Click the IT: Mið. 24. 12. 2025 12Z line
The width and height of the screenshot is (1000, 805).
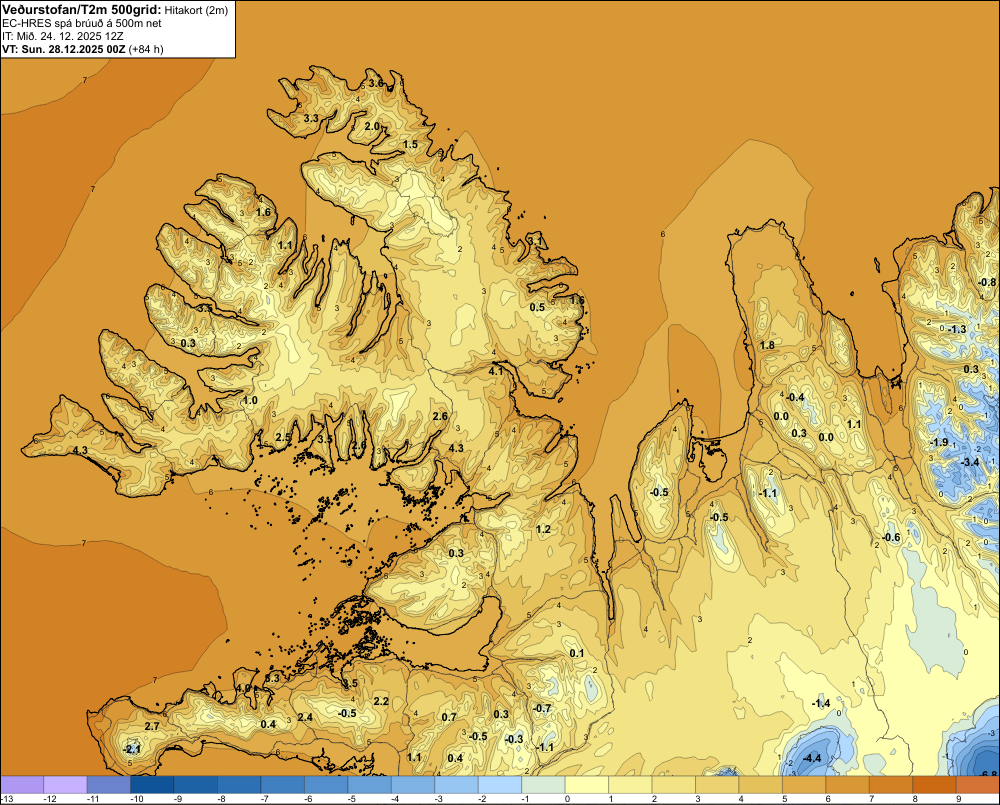(x=62, y=36)
